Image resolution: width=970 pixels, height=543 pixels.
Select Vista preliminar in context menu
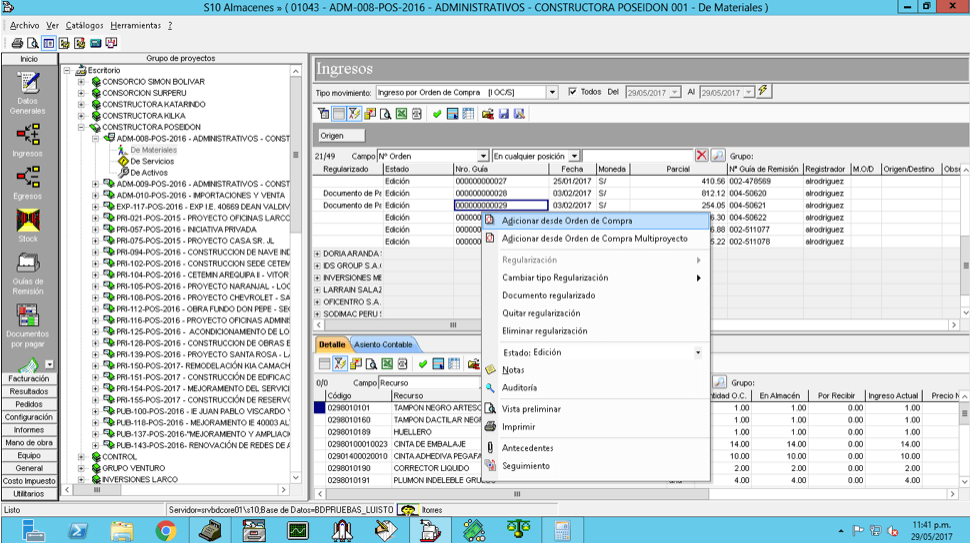531,409
